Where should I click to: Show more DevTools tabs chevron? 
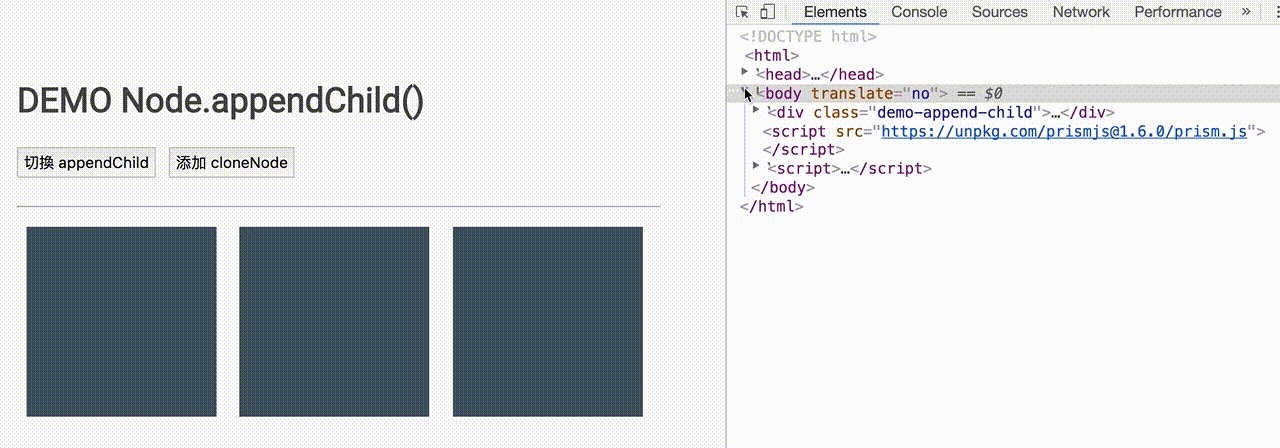(1246, 12)
